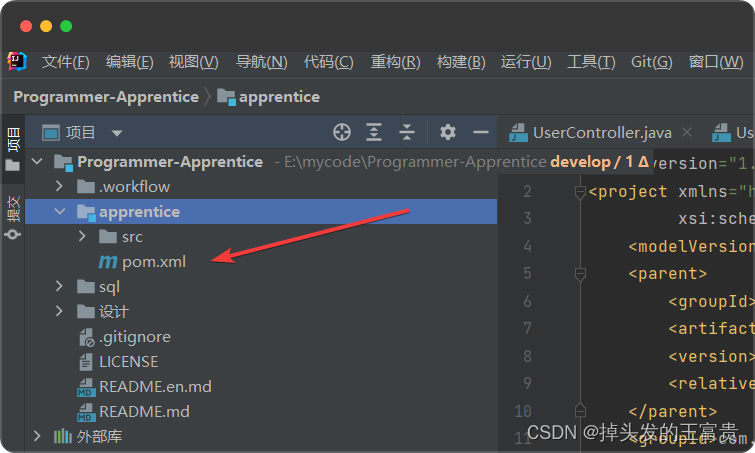Click the Maven m icon of pom.xml
The width and height of the screenshot is (755, 453).
tap(108, 262)
